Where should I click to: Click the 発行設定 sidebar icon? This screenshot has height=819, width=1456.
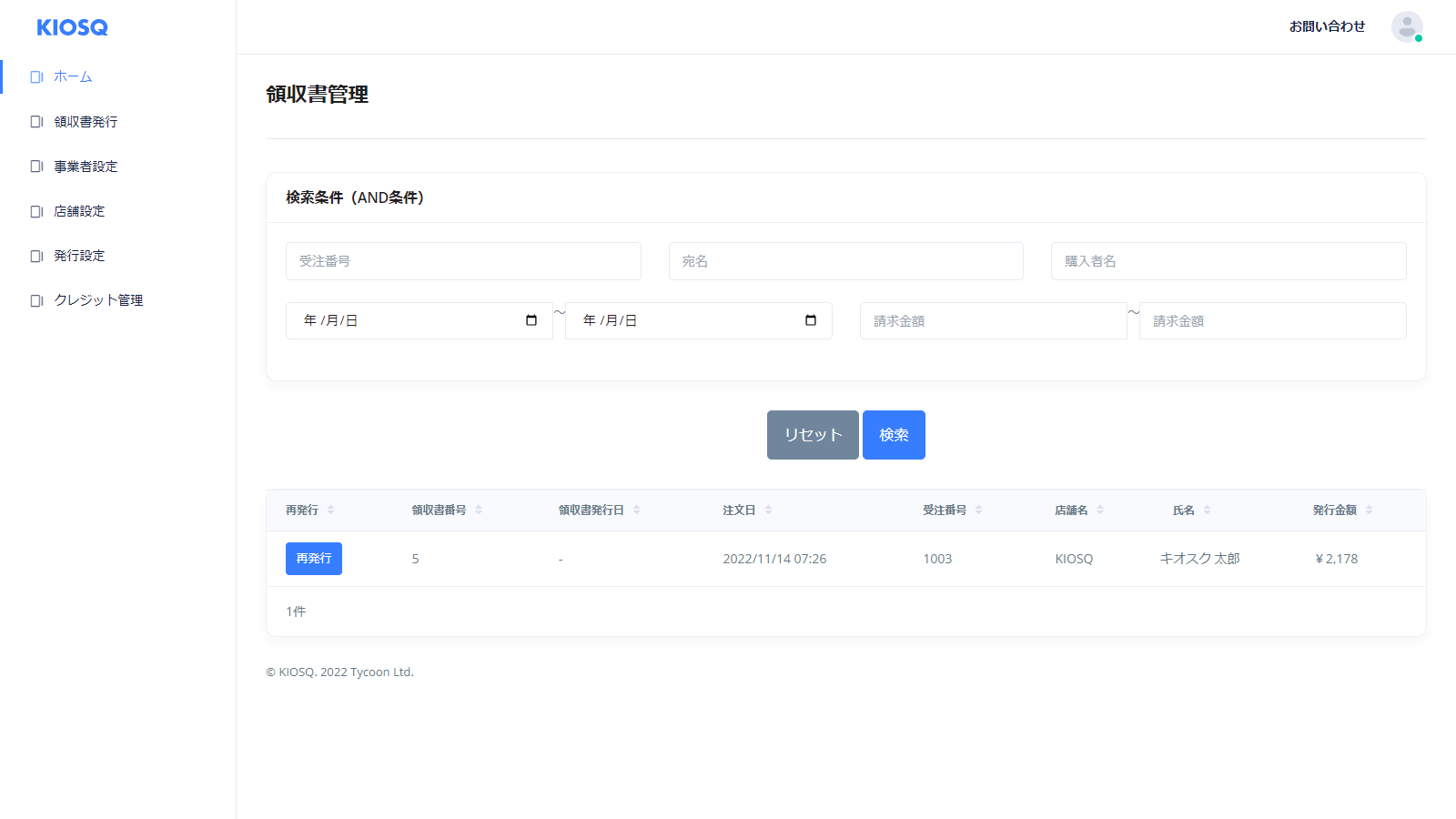click(x=36, y=256)
